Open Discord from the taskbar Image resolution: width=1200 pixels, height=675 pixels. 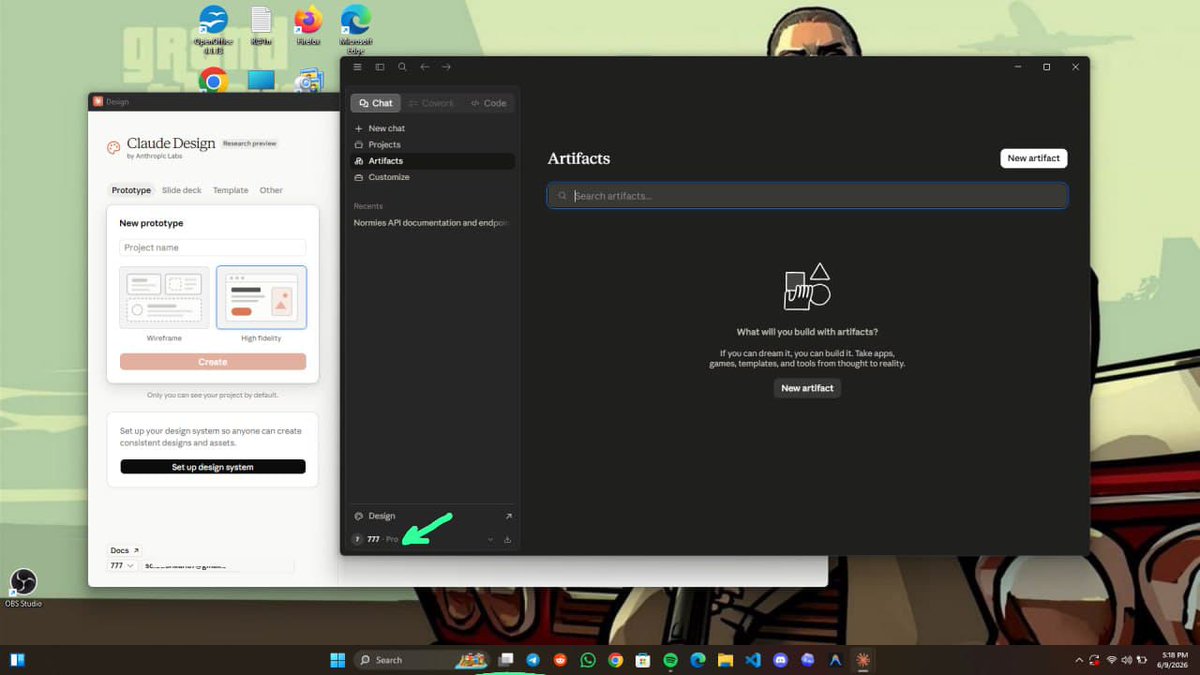tap(781, 660)
